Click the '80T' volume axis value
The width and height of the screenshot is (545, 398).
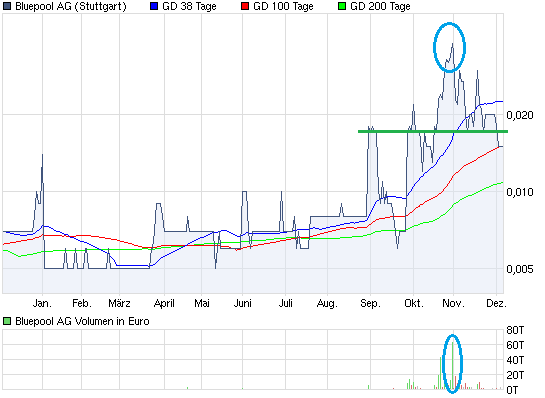[x=515, y=330]
